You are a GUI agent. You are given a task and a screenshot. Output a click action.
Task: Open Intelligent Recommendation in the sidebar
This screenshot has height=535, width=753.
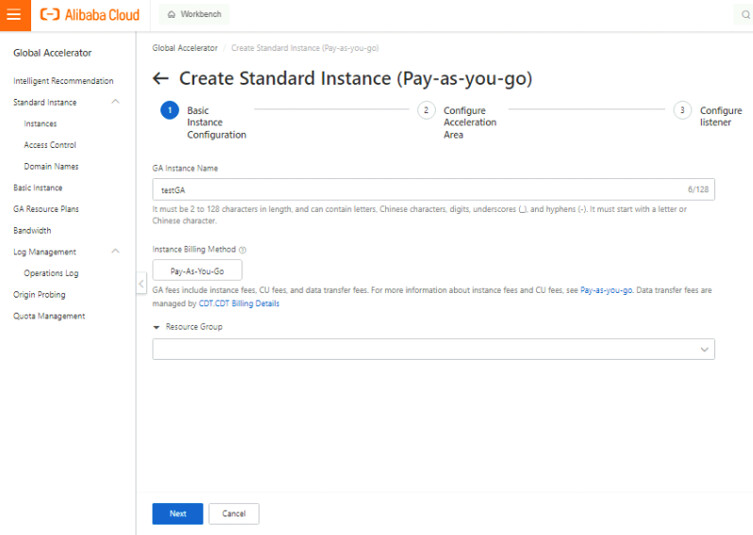pyautogui.click(x=63, y=81)
